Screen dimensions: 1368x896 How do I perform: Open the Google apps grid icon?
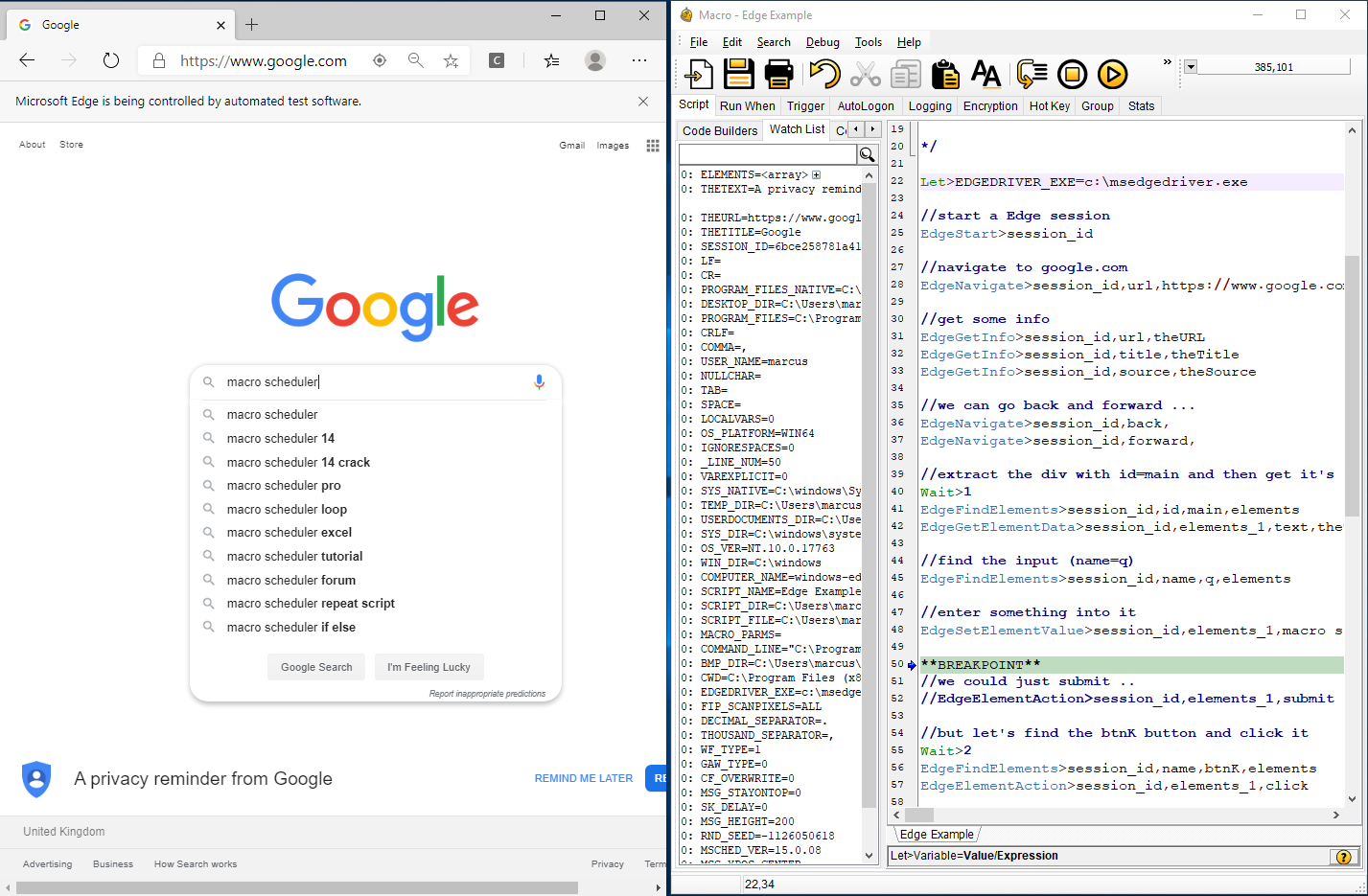tap(653, 146)
